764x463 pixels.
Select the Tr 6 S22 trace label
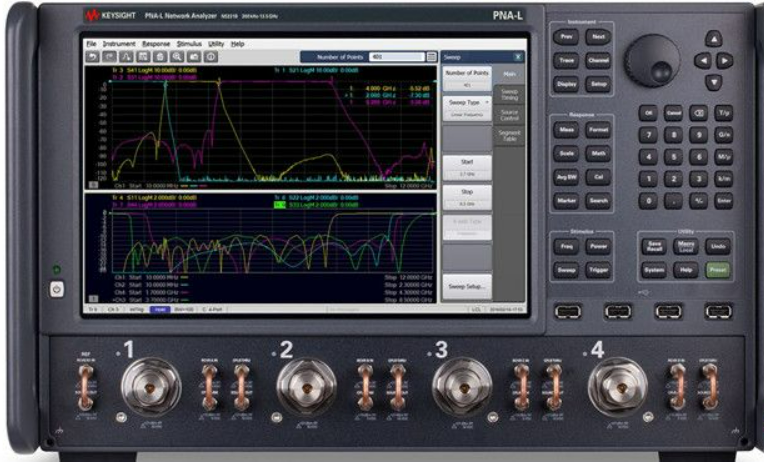pyautogui.click(x=316, y=198)
